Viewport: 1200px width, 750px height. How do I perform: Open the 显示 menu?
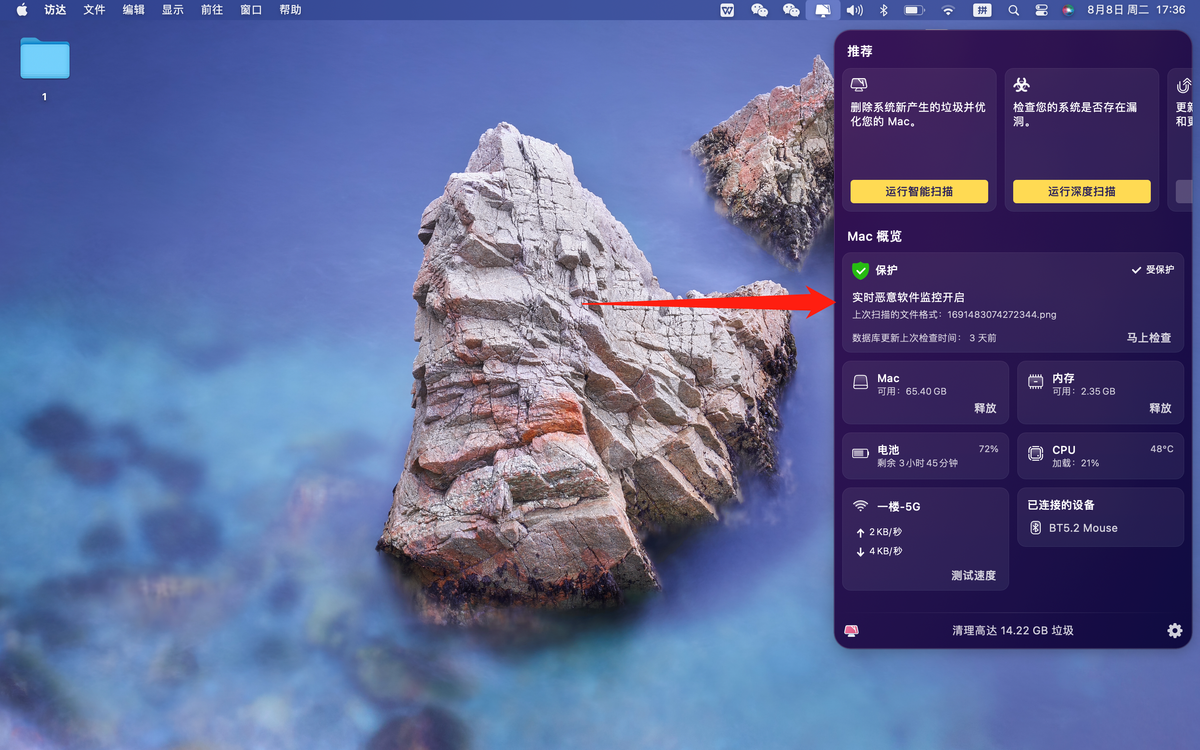click(172, 10)
